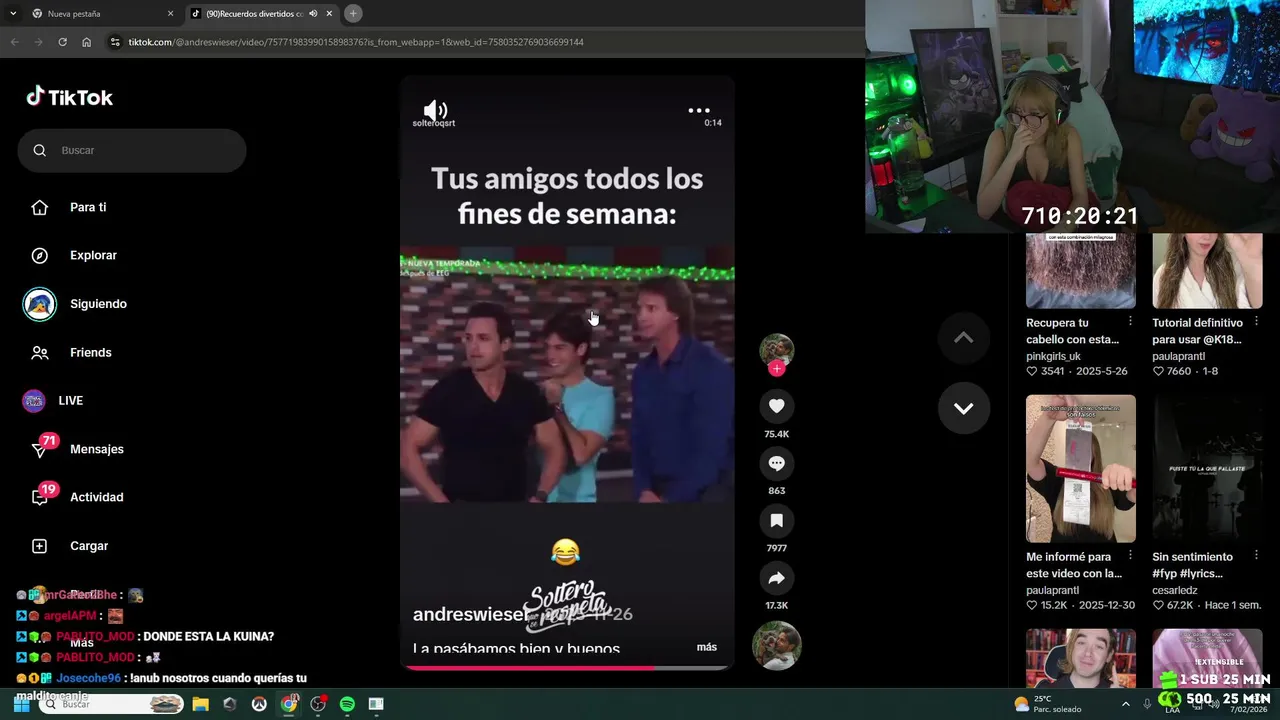Open the cesarledz profile

1174,590
